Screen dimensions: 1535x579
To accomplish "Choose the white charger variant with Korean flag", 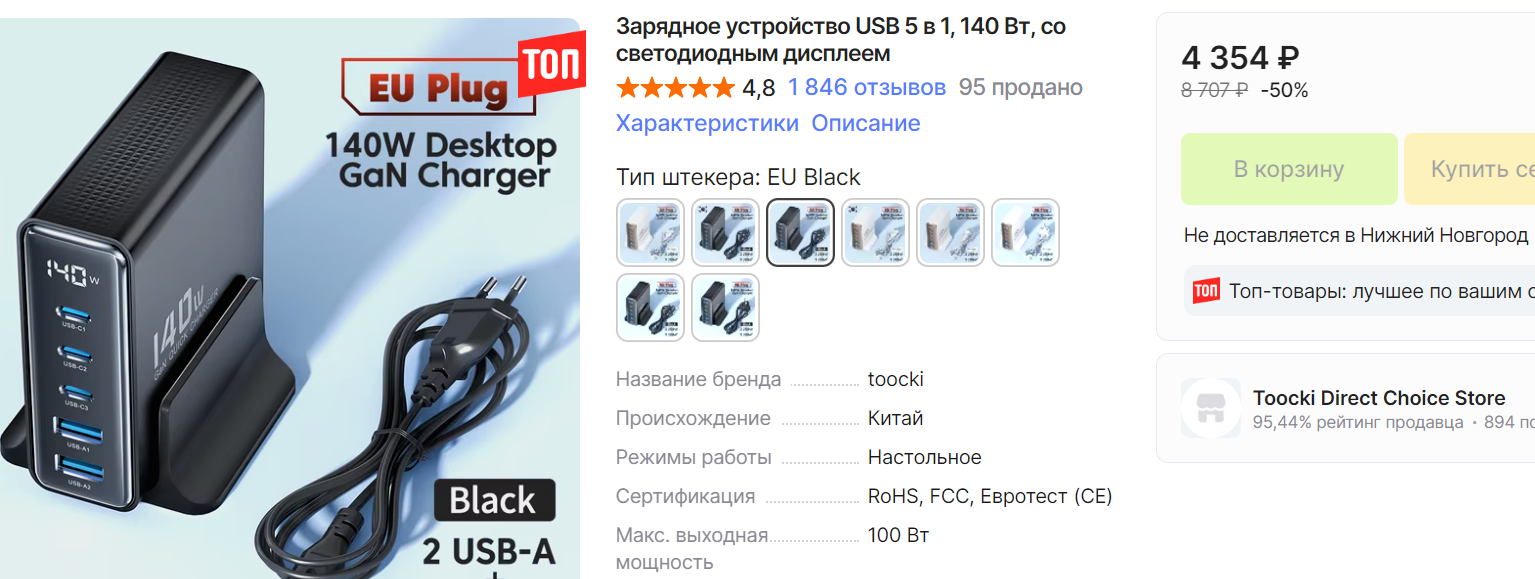I will click(875, 232).
